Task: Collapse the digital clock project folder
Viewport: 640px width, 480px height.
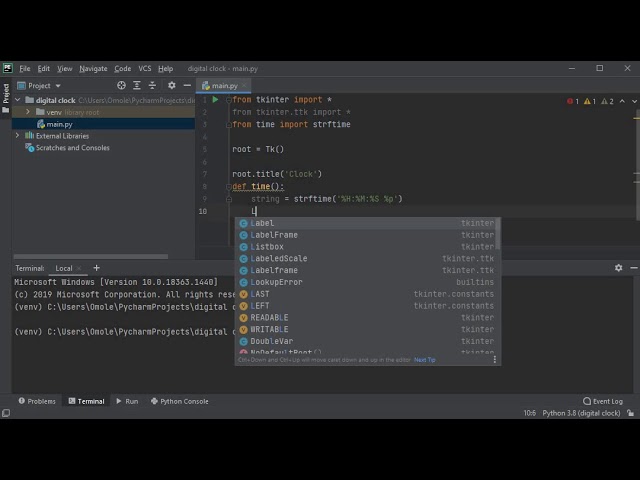Action: pos(18,100)
